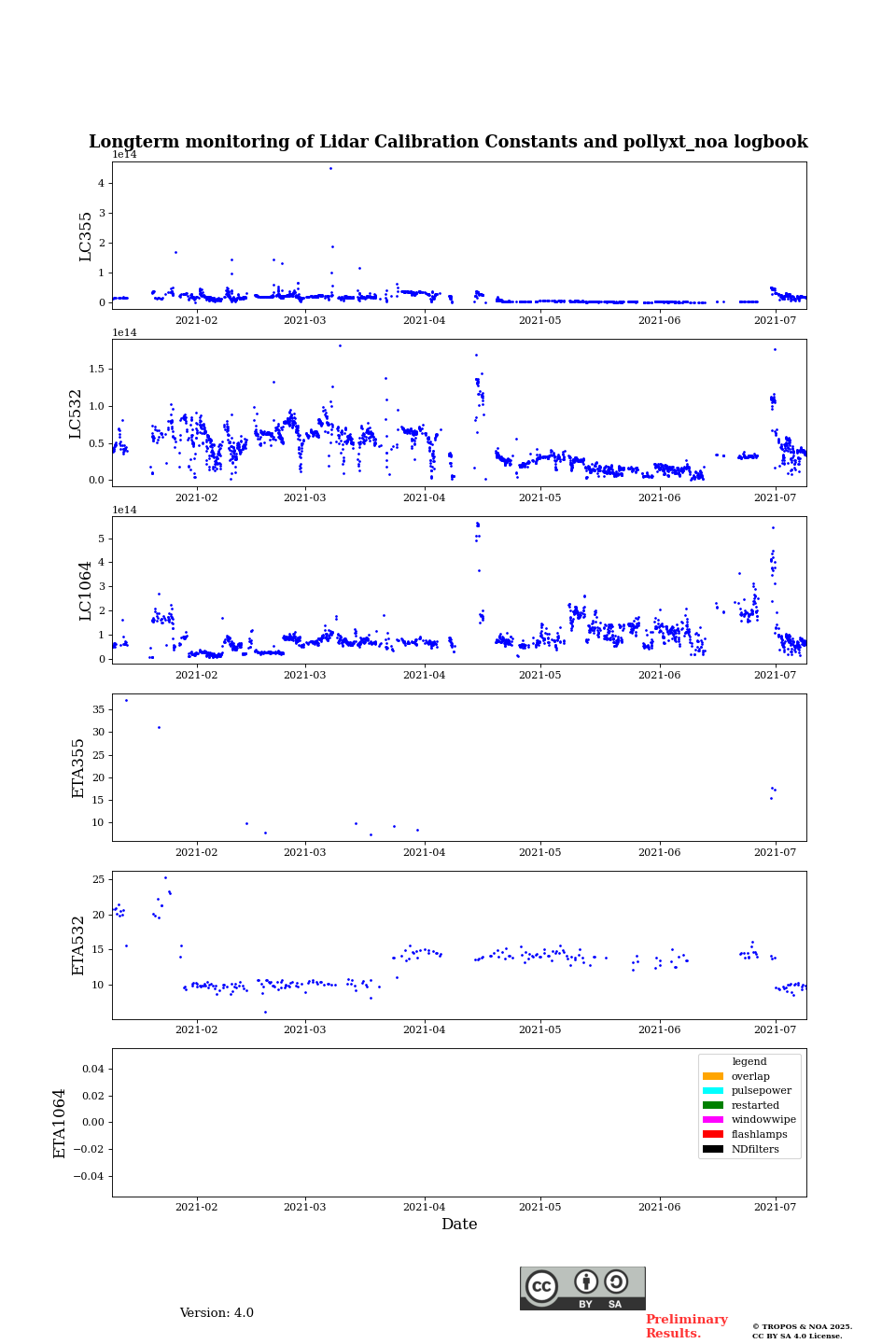Click the SA share-alike icon

click(x=616, y=1281)
